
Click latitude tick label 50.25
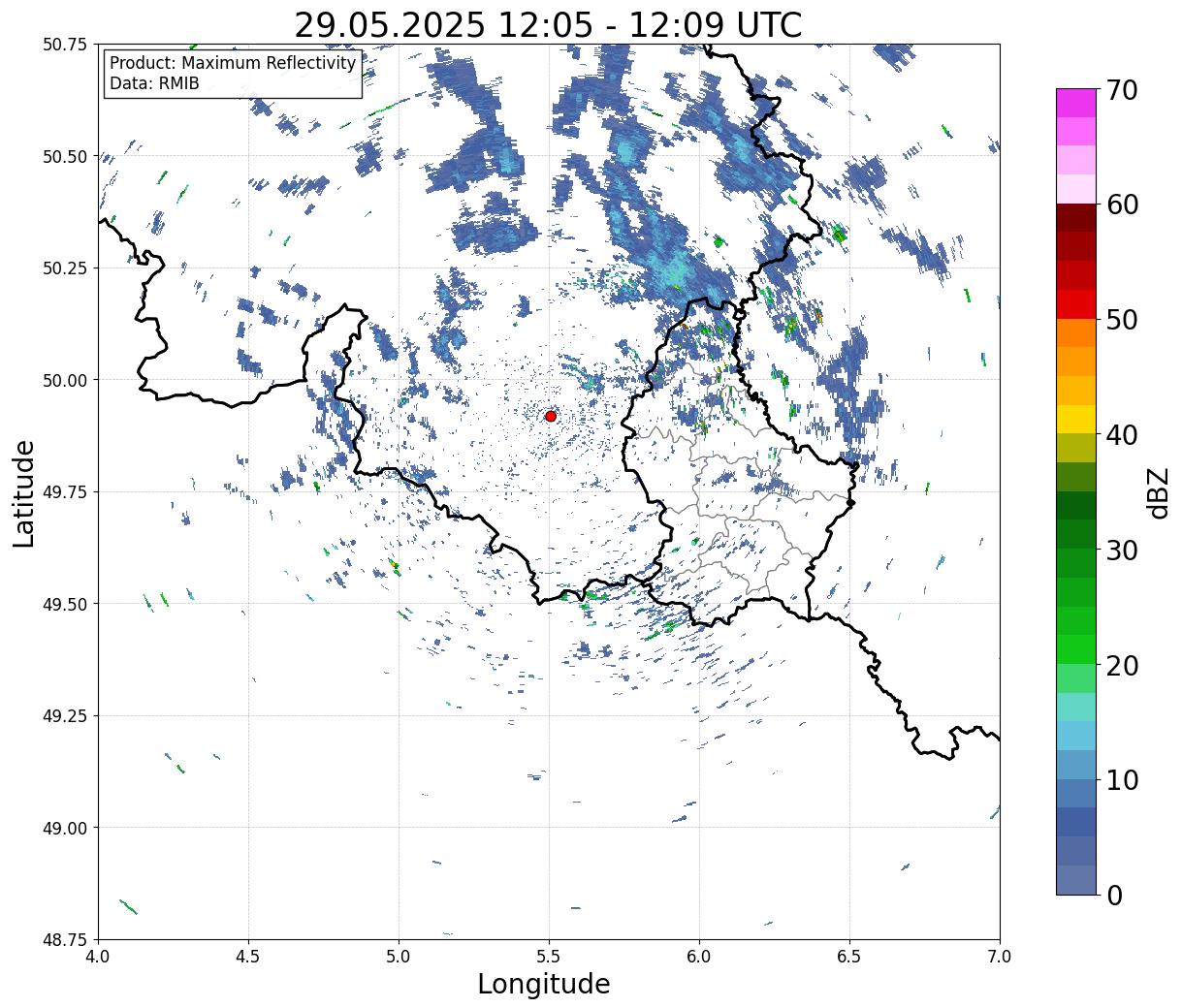65,268
